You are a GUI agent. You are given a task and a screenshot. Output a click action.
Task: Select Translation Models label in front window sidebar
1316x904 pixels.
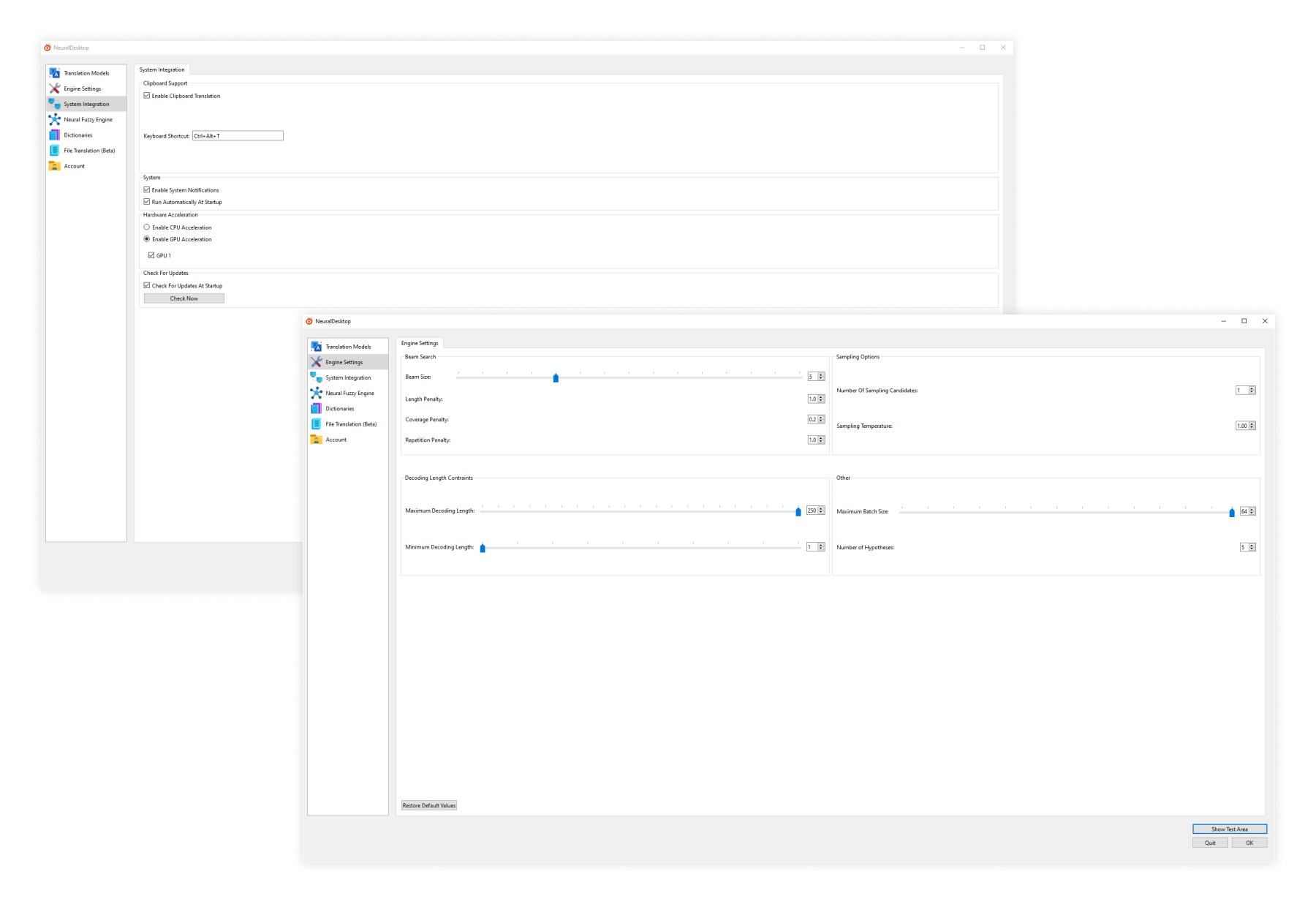348,347
